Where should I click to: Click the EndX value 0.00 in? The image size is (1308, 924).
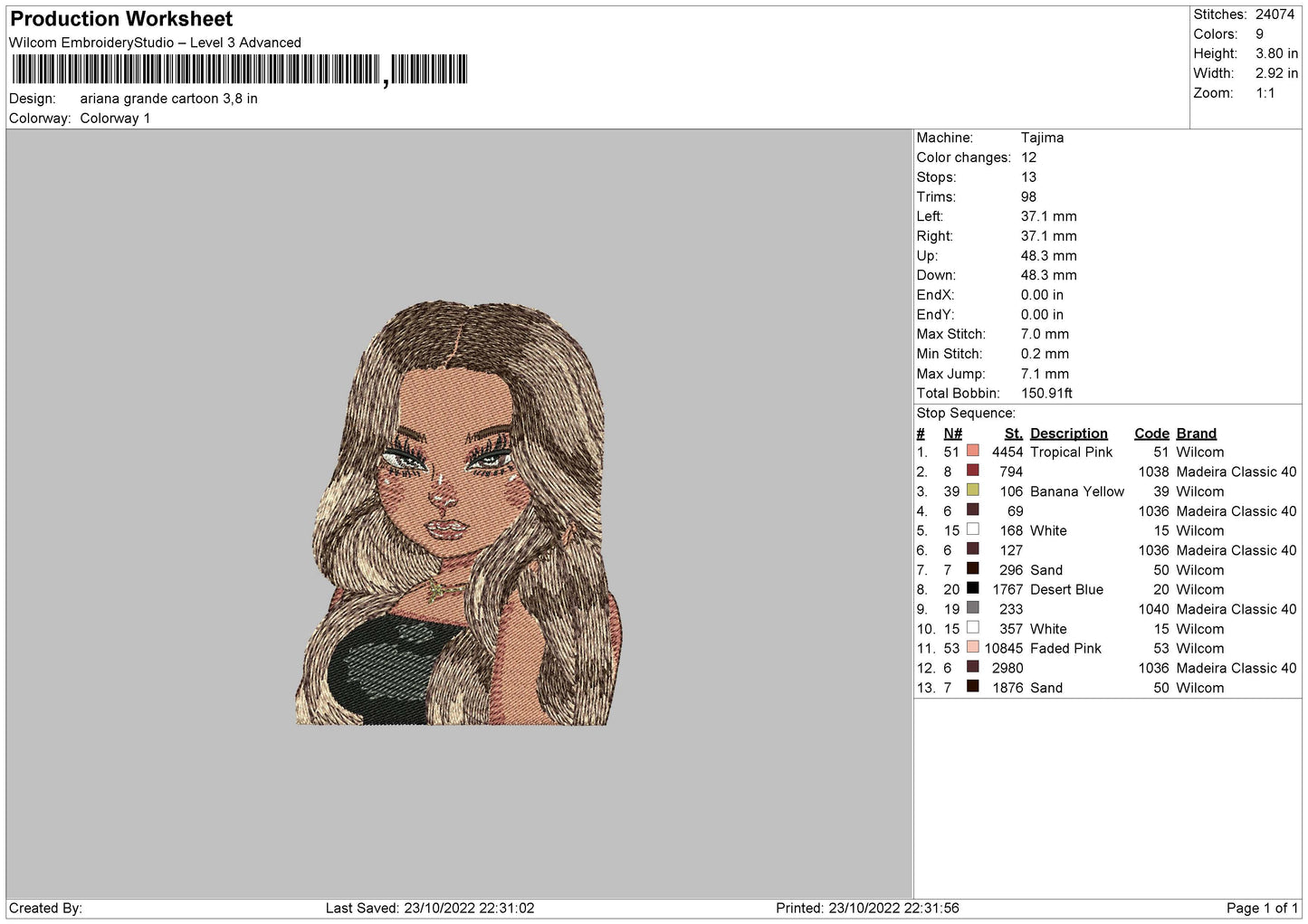coord(1042,295)
